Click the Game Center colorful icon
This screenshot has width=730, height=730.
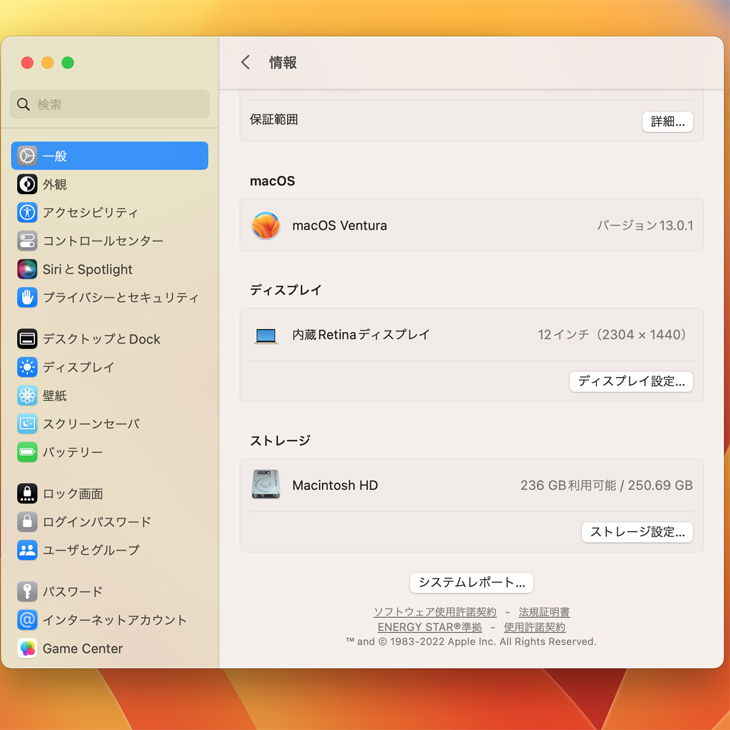click(27, 649)
